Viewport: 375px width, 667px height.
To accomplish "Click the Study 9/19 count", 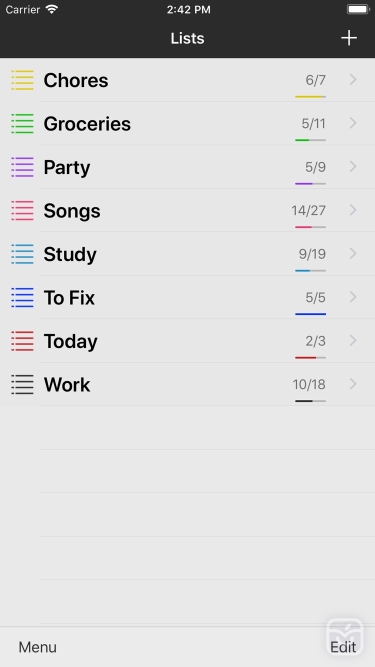I will point(312,254).
